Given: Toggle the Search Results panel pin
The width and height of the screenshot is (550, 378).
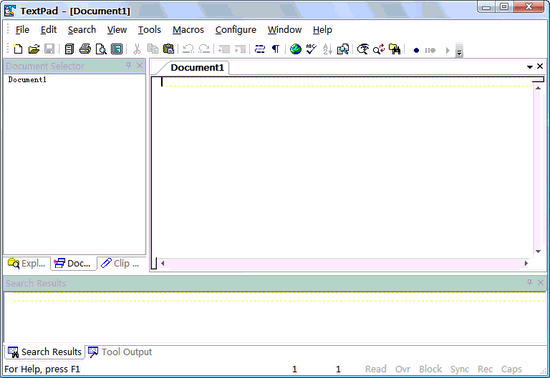Looking at the screenshot, I should [530, 283].
